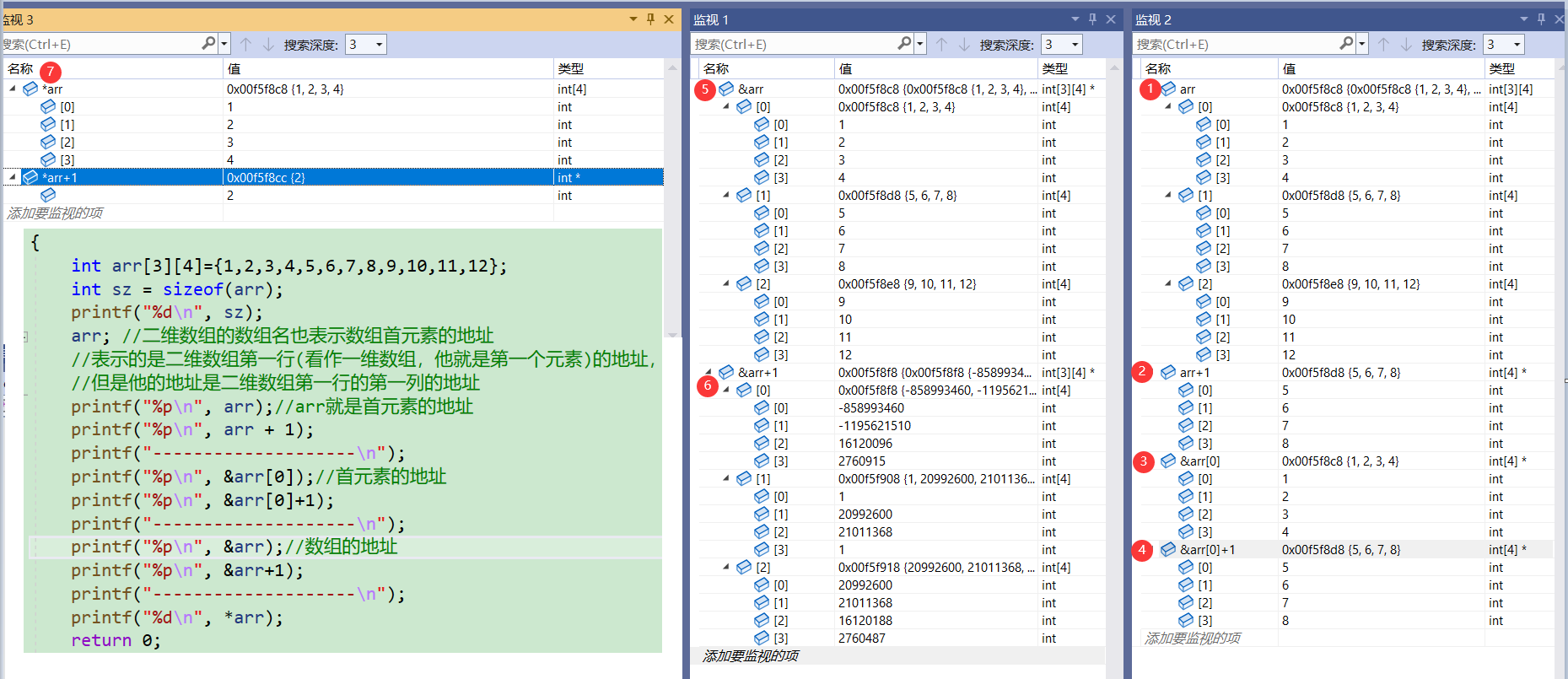This screenshot has height=679, width=1568.
Task: Click the cube icon of *arr in 监视 3
Action: tap(30, 89)
